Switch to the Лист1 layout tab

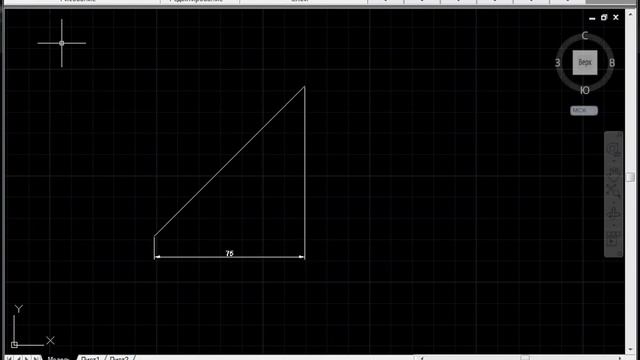pos(90,358)
